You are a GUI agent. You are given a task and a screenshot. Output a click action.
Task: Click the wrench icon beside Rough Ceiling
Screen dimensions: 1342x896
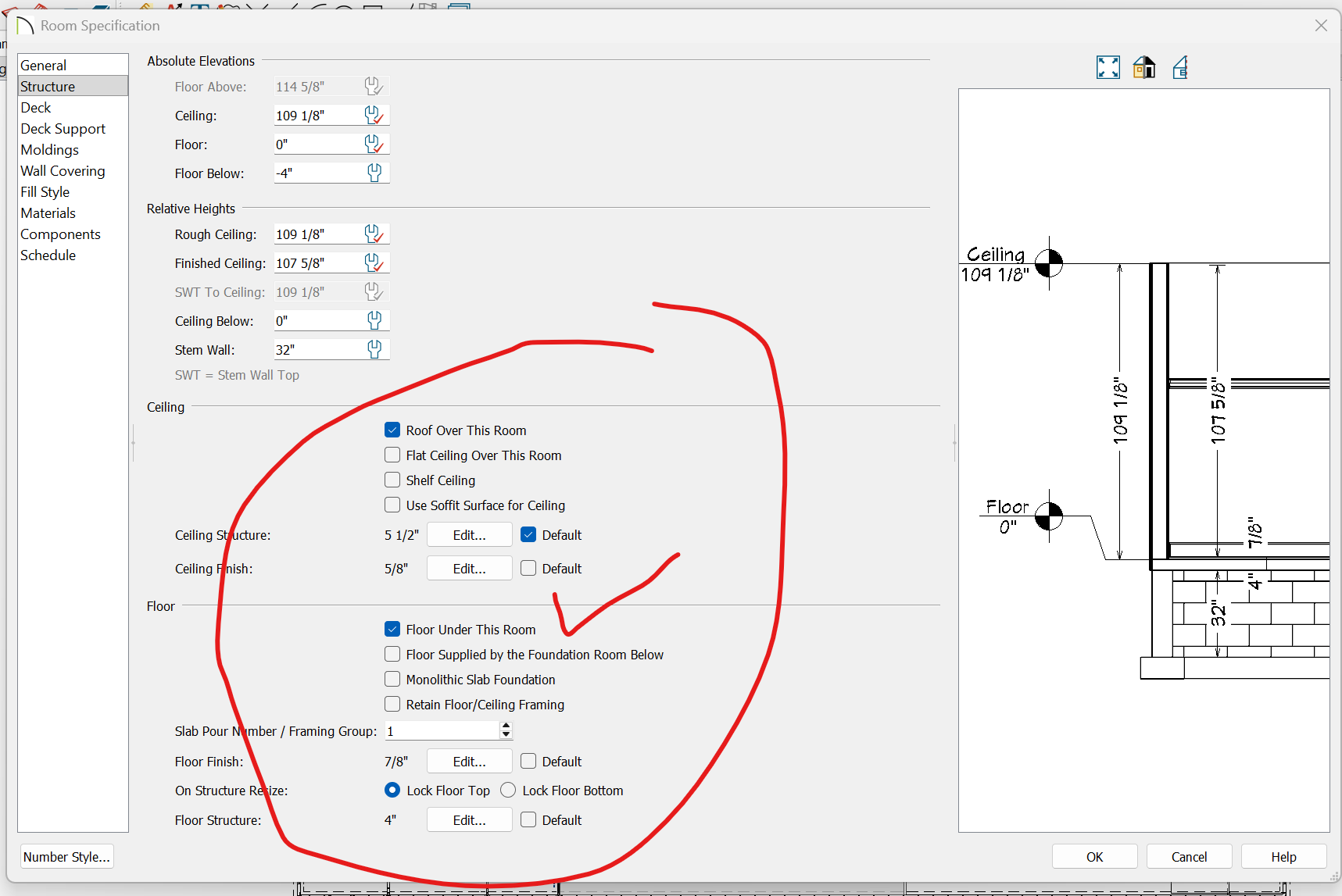(374, 234)
